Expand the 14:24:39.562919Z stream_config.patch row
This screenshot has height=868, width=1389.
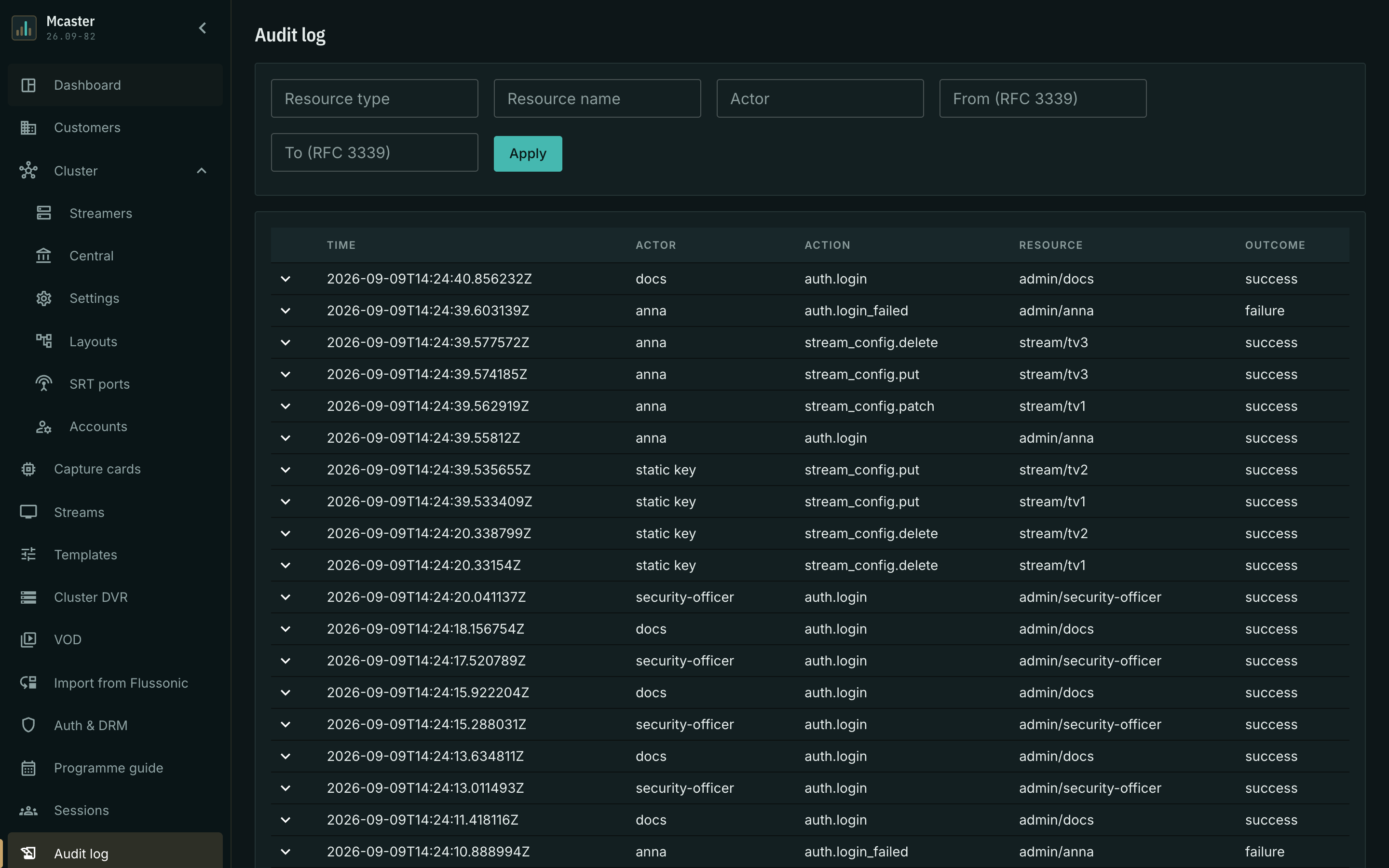click(285, 407)
